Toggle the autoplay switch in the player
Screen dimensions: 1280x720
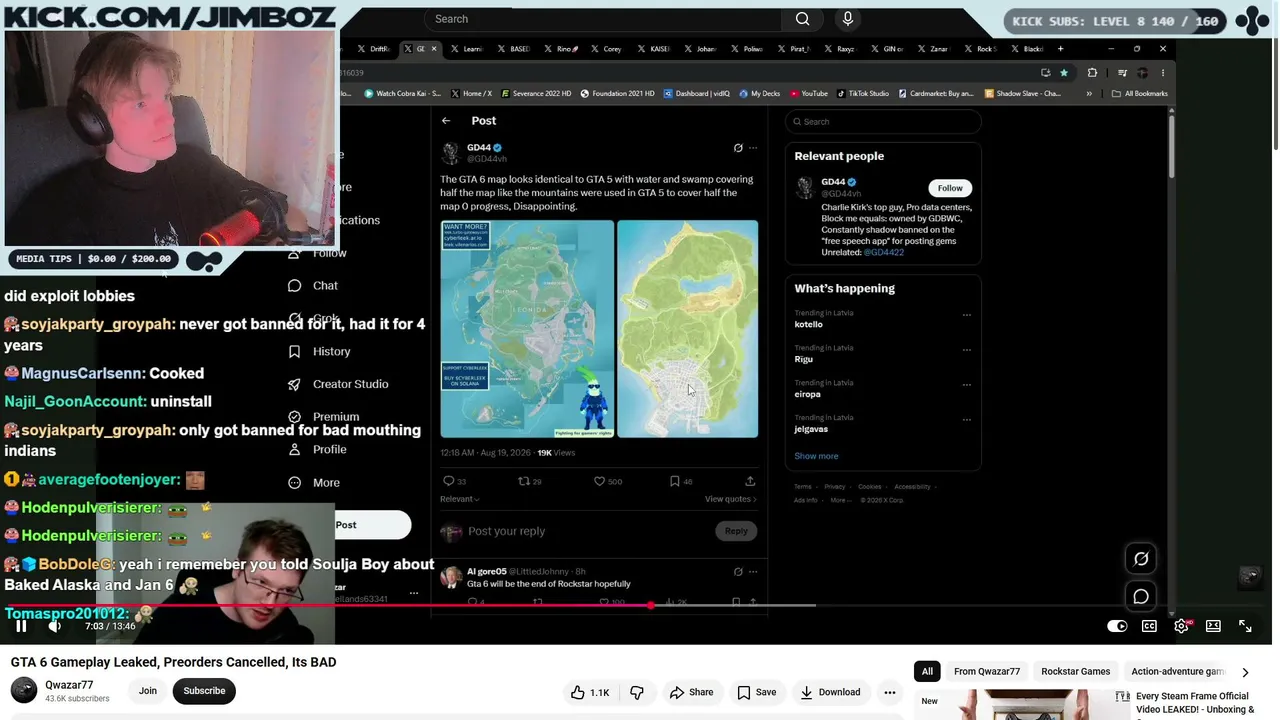tap(1117, 626)
